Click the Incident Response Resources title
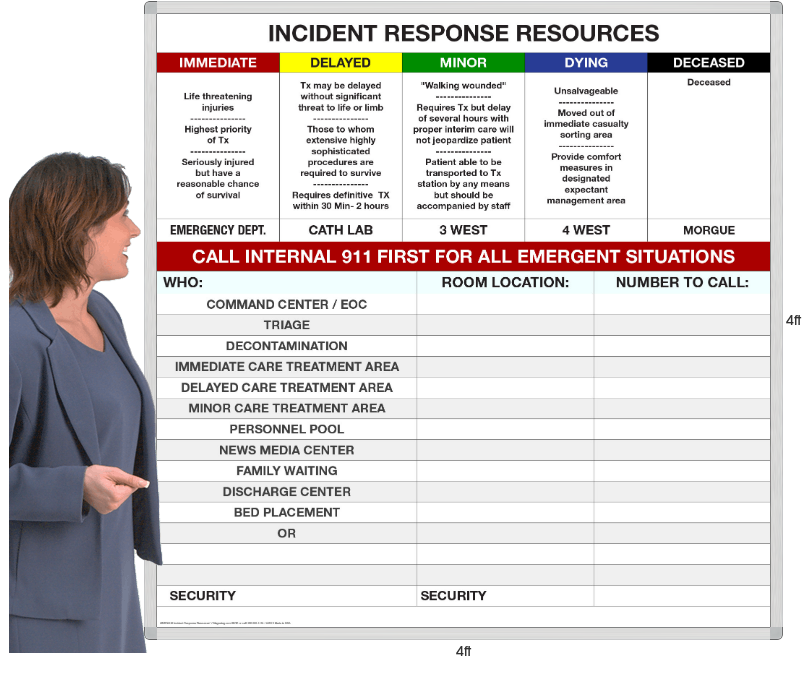The height and width of the screenshot is (676, 810). pos(463,33)
